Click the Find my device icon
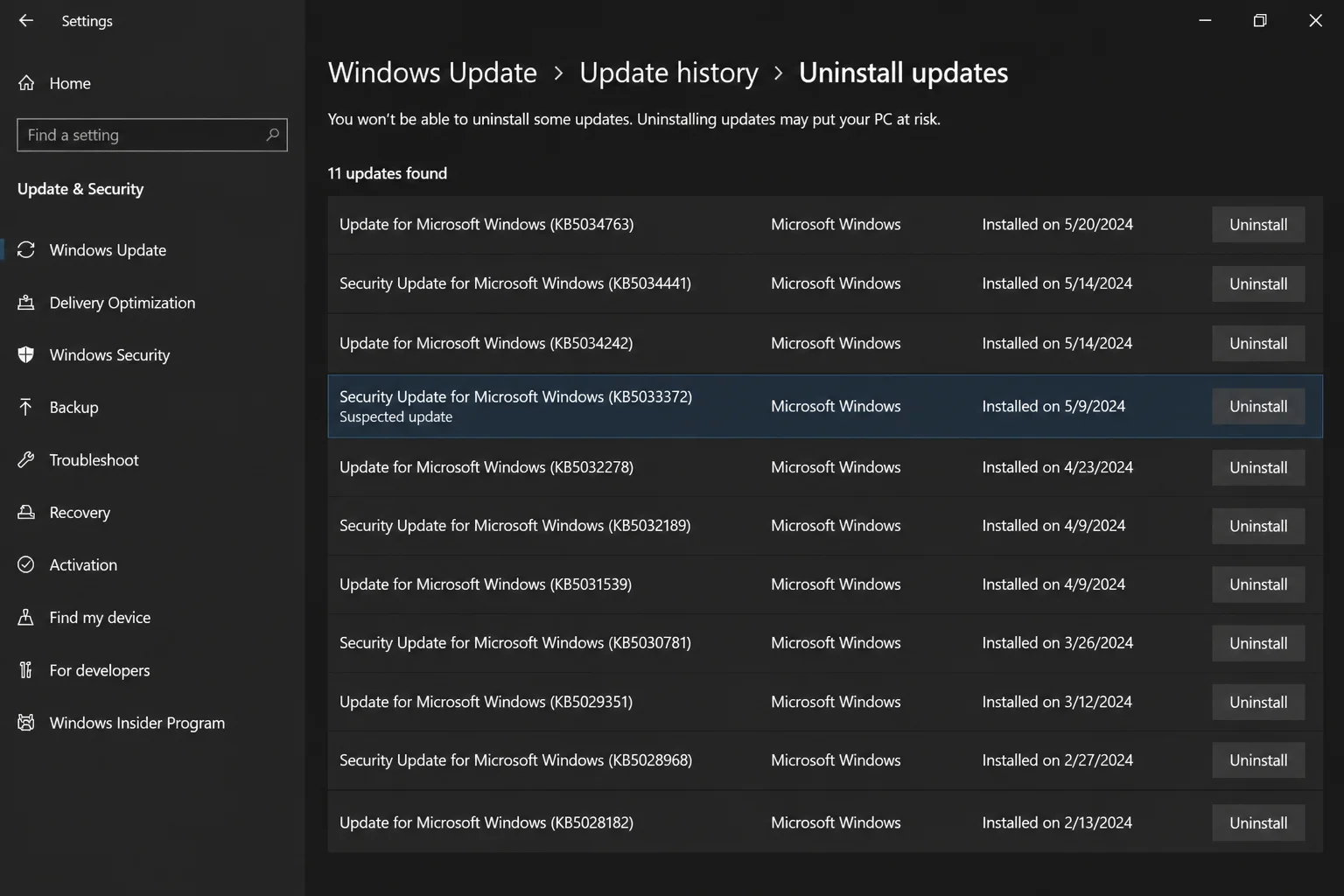Viewport: 1344px width, 896px height. (x=26, y=618)
